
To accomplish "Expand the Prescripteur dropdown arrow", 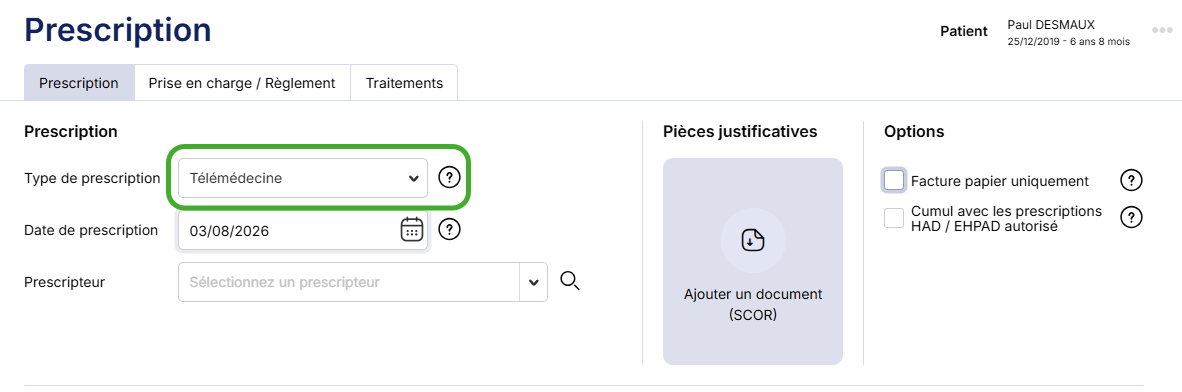I will point(534,282).
